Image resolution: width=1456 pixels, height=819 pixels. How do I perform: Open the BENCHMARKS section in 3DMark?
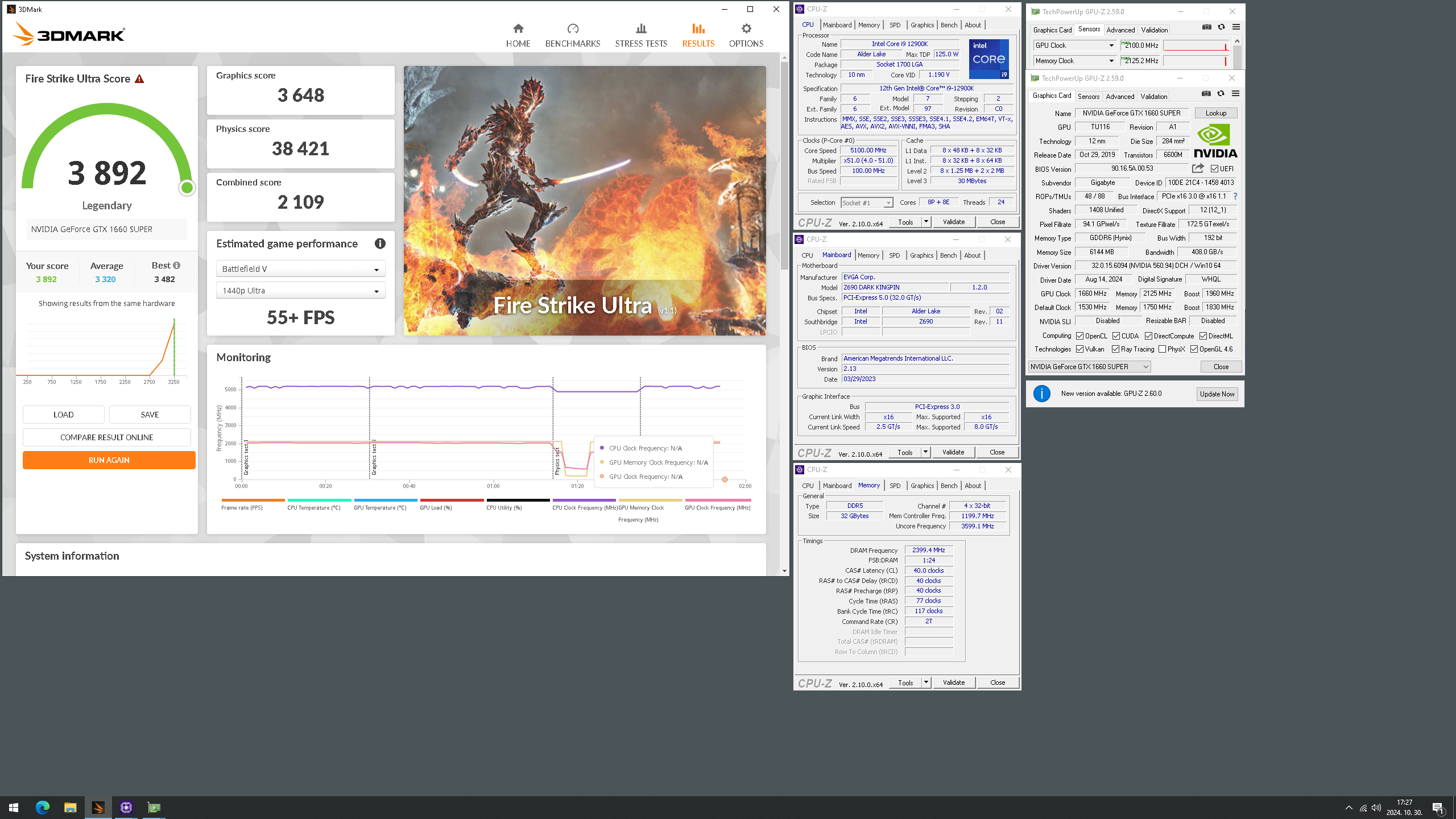[572, 35]
